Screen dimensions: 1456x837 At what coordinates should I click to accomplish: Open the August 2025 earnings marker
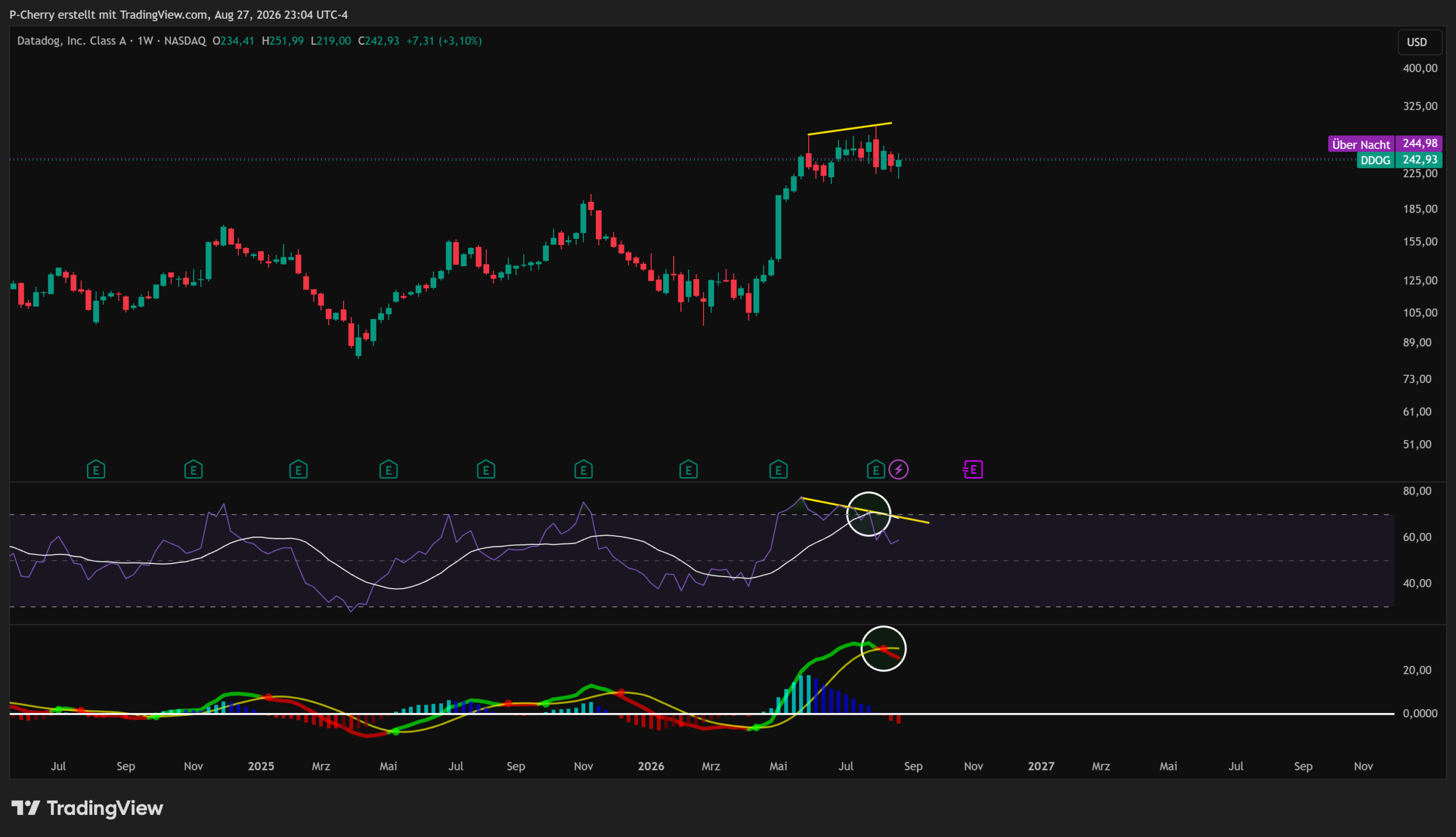point(486,470)
